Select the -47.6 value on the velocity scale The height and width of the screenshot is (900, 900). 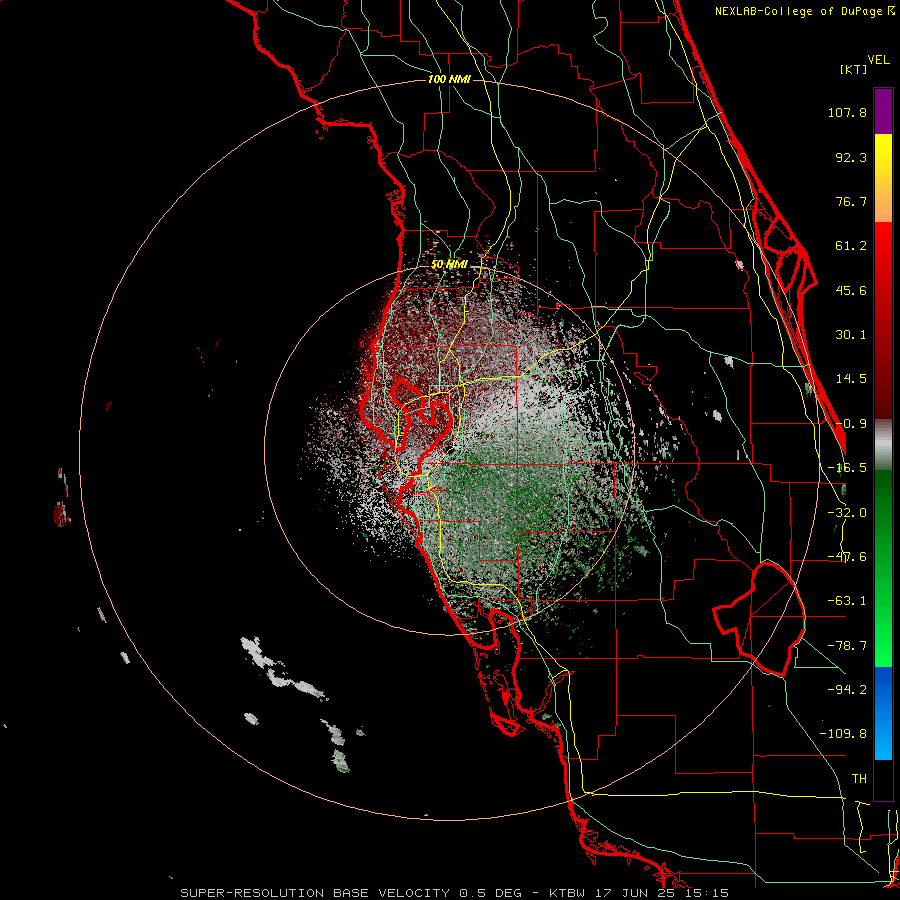tap(847, 557)
